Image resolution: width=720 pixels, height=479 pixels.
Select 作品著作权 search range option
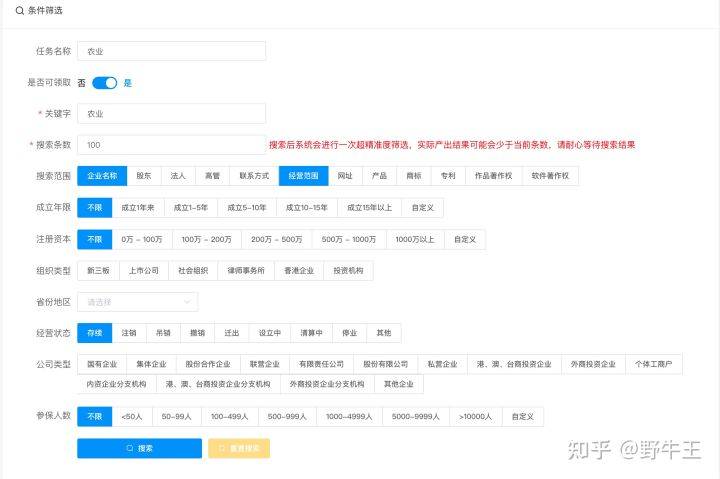[x=494, y=176]
